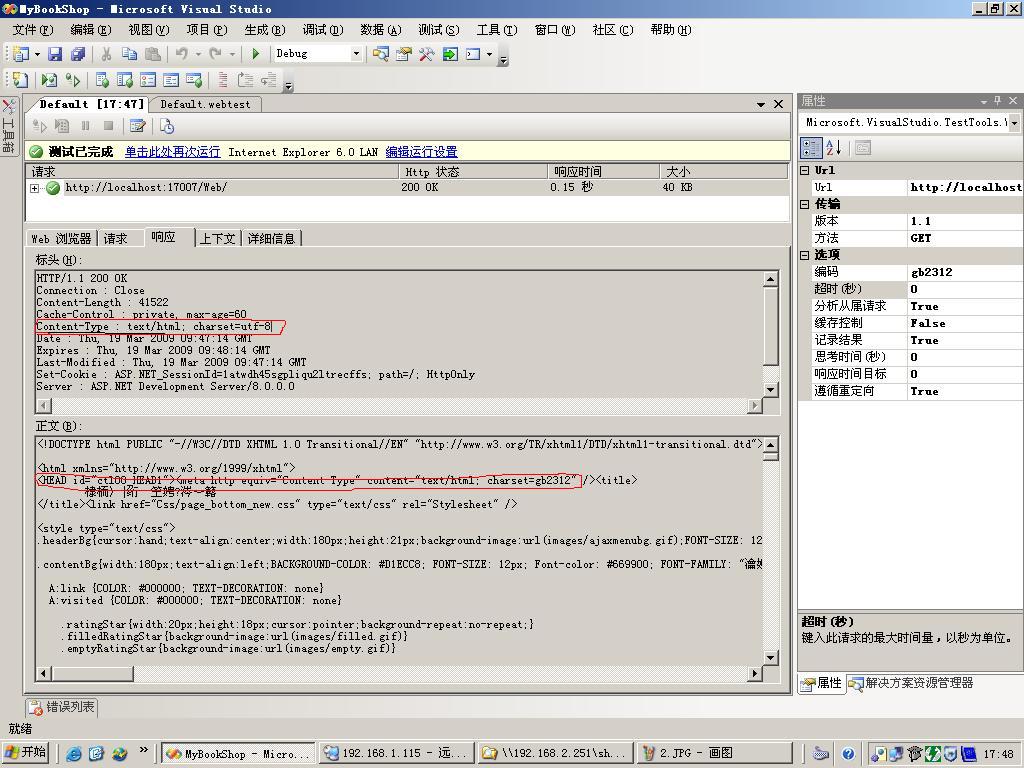Open the object selector dropdown in Properties

coord(1014,123)
